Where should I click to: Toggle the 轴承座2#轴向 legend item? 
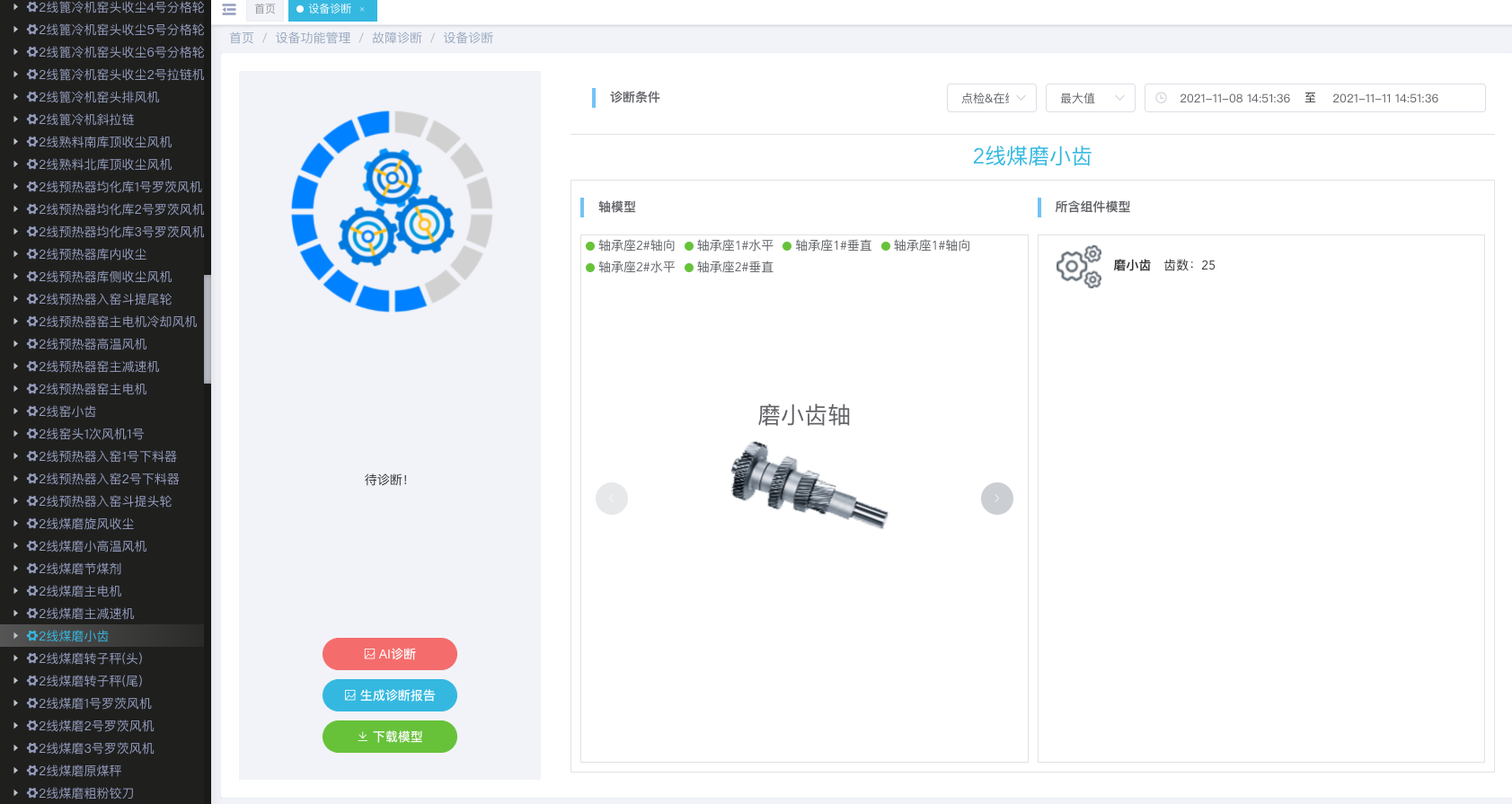[x=631, y=246]
